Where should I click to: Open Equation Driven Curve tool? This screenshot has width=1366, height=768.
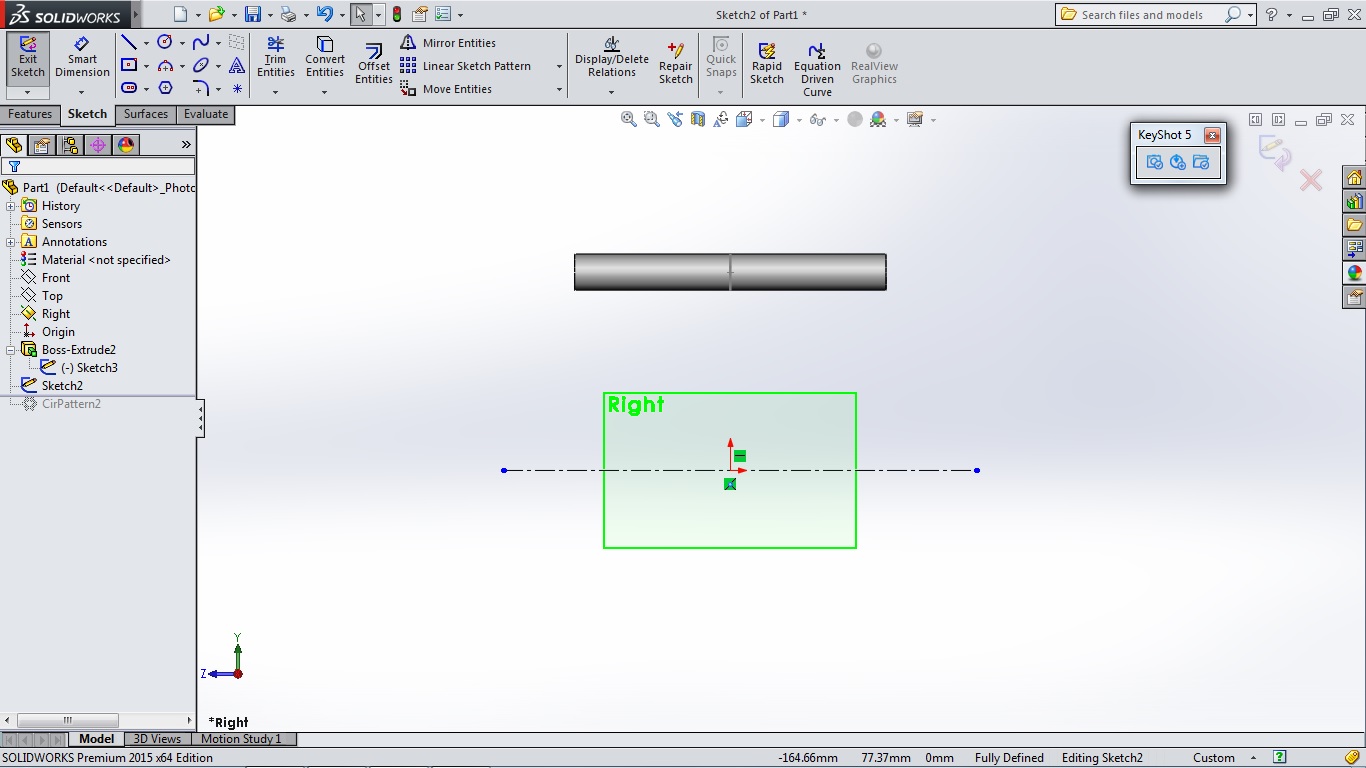(817, 70)
